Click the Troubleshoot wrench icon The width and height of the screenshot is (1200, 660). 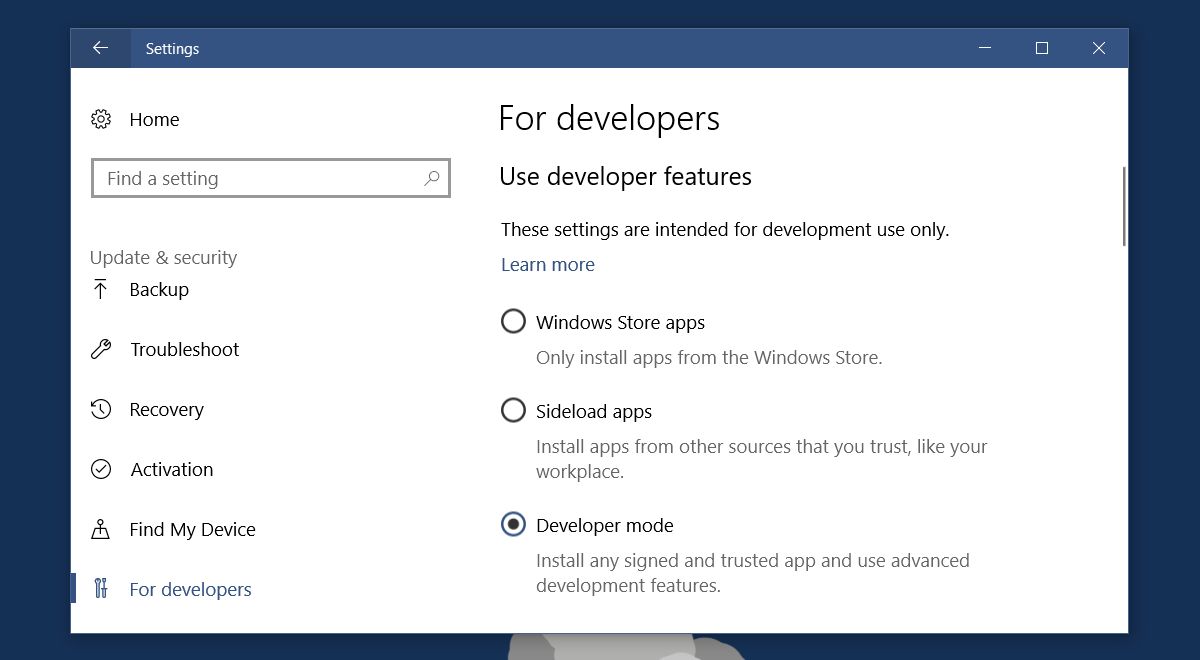click(101, 350)
